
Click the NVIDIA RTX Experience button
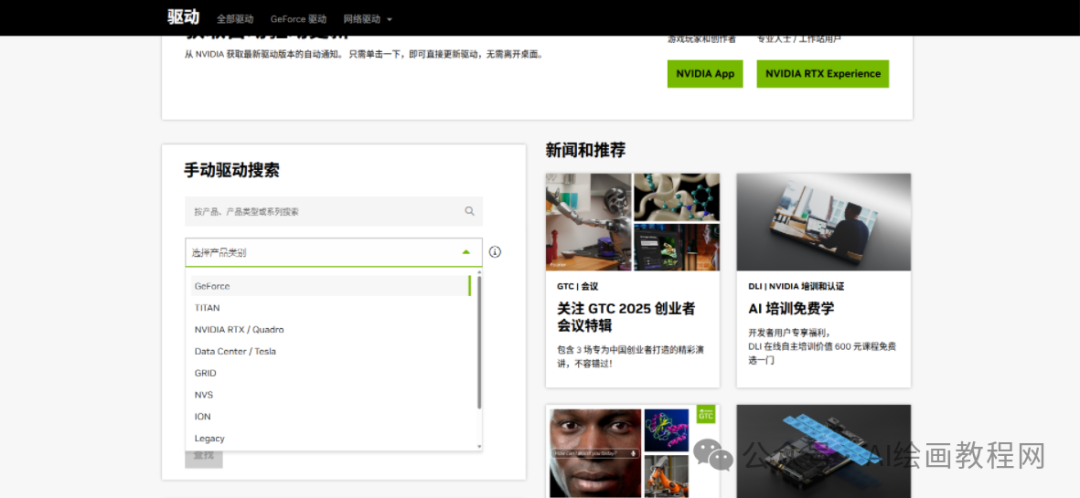pos(822,74)
